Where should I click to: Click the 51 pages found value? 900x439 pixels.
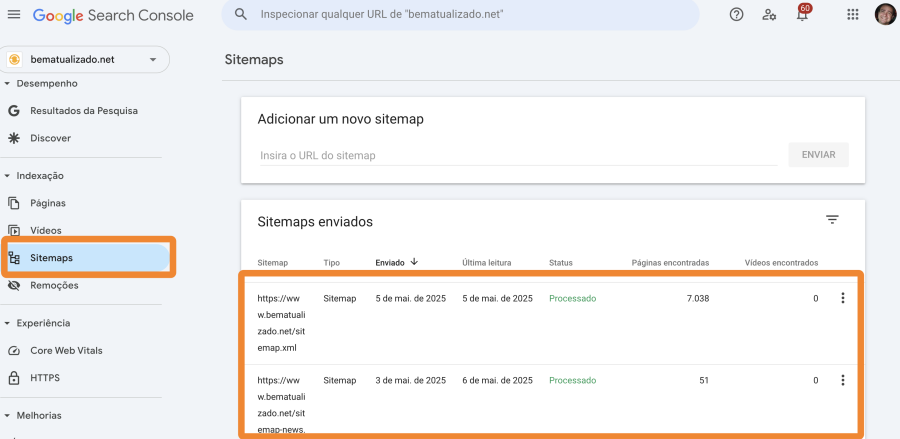(704, 380)
